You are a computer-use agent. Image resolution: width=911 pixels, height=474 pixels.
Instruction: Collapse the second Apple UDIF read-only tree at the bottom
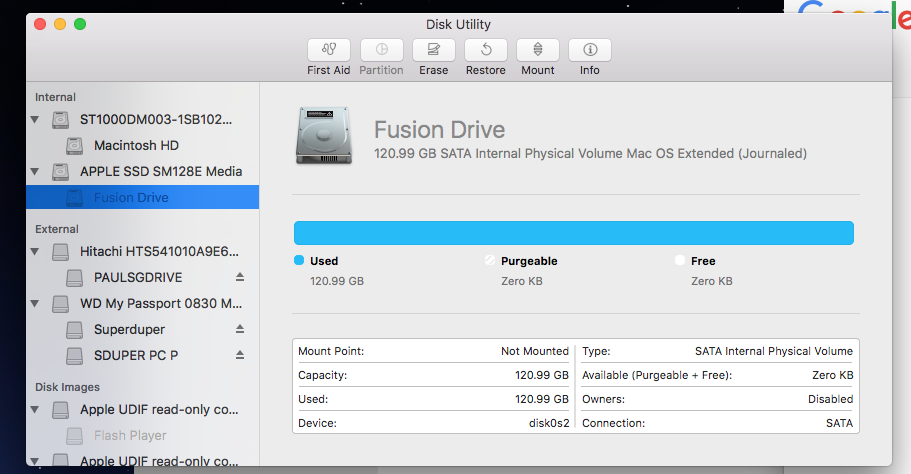pyautogui.click(x=35, y=461)
